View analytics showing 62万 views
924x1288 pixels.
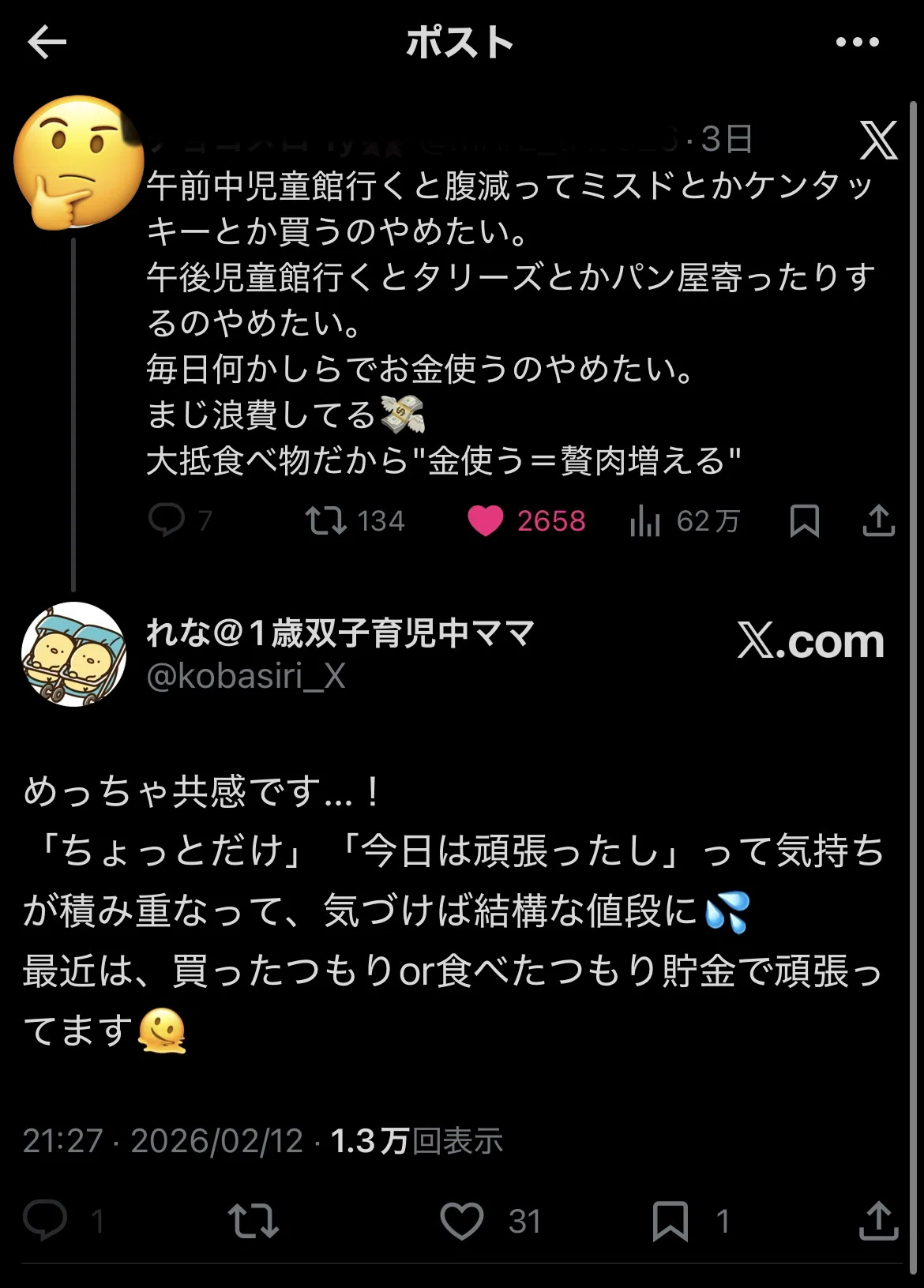coord(645,521)
